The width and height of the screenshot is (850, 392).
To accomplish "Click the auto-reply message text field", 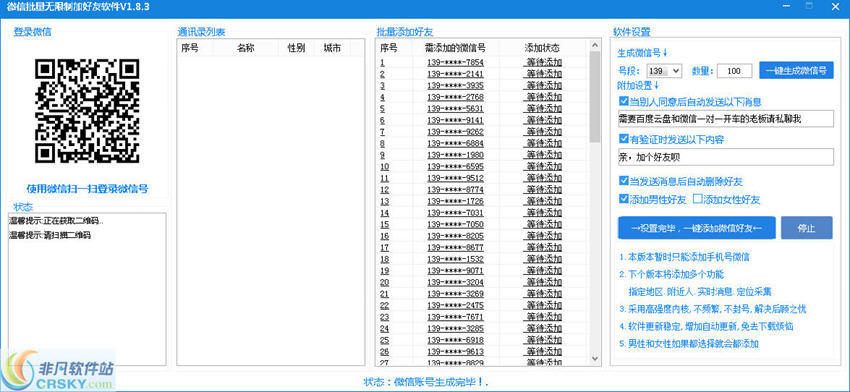I will [x=725, y=119].
